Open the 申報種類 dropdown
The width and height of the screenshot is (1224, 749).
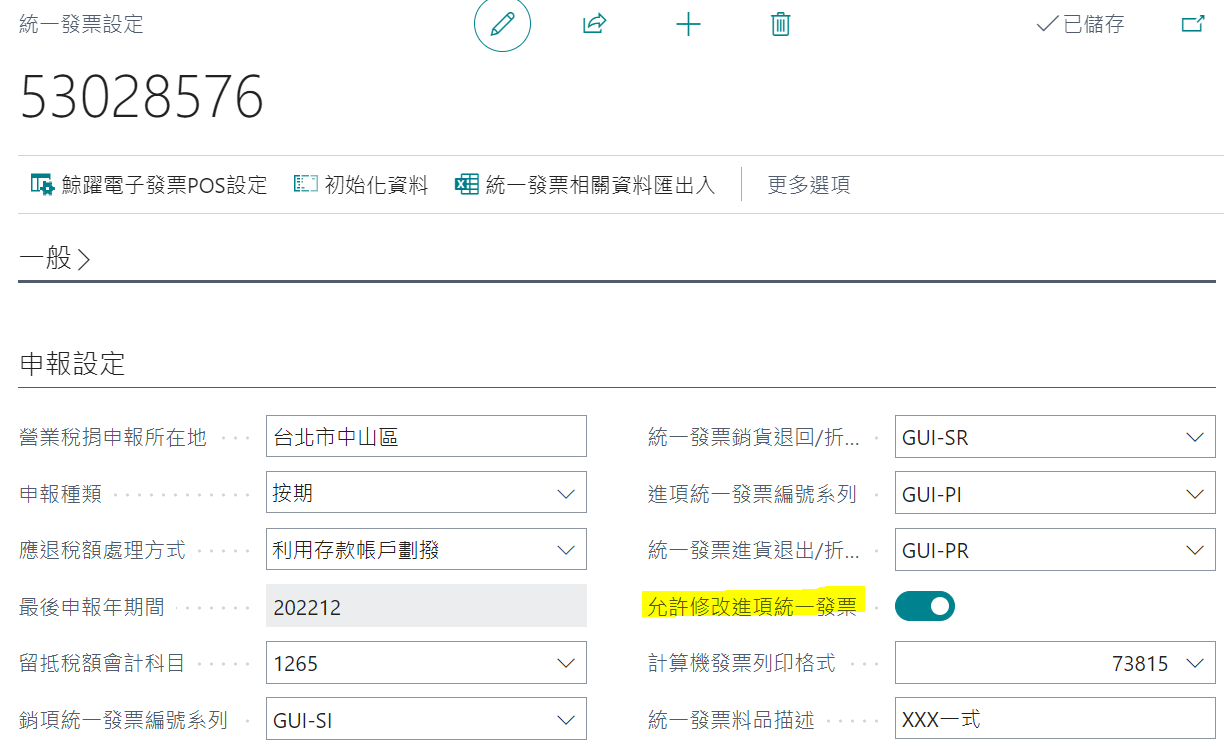(566, 493)
